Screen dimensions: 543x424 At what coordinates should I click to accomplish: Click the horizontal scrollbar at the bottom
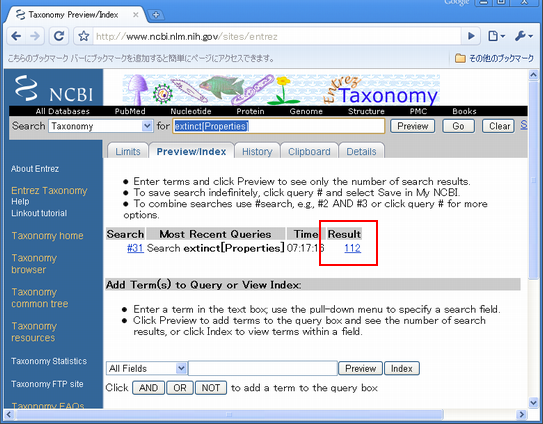229,414
